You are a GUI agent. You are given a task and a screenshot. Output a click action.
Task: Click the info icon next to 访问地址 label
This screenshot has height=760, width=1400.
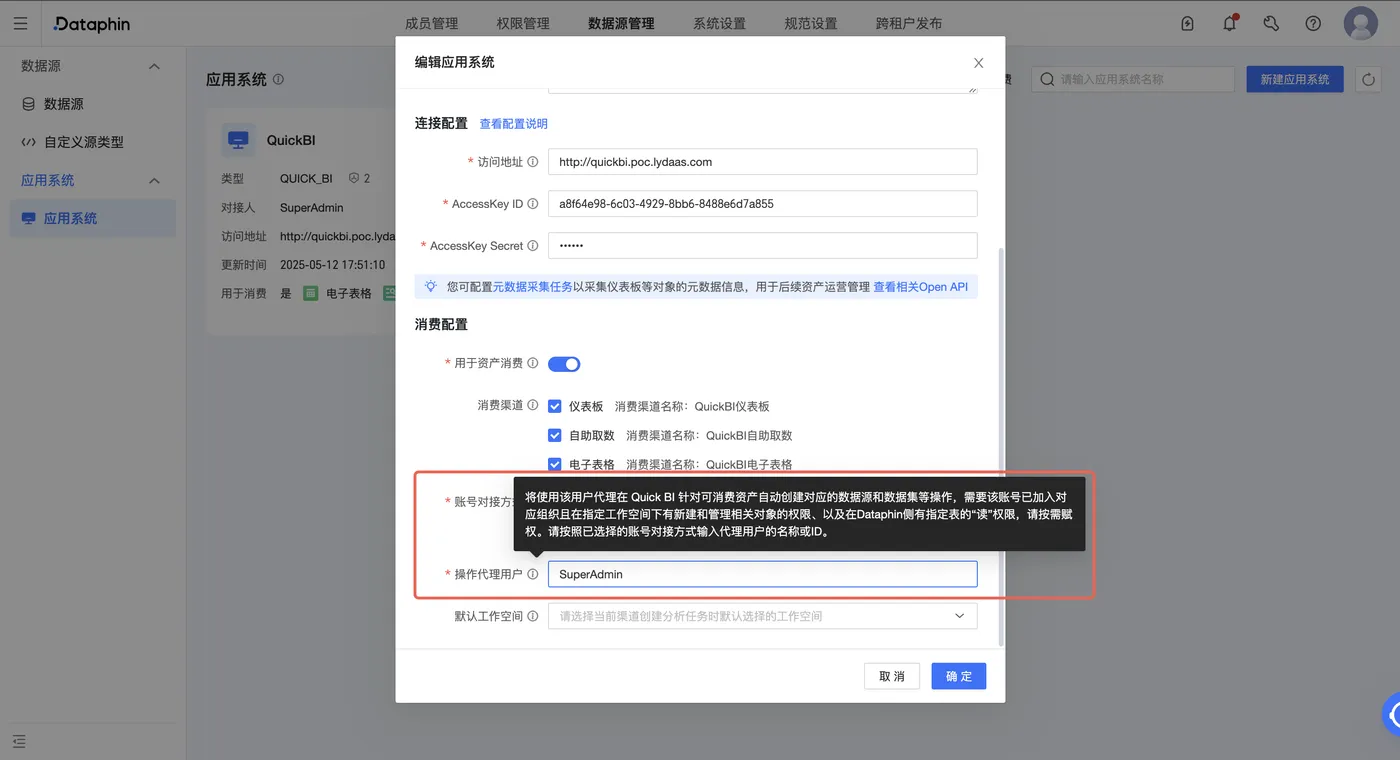tap(532, 162)
